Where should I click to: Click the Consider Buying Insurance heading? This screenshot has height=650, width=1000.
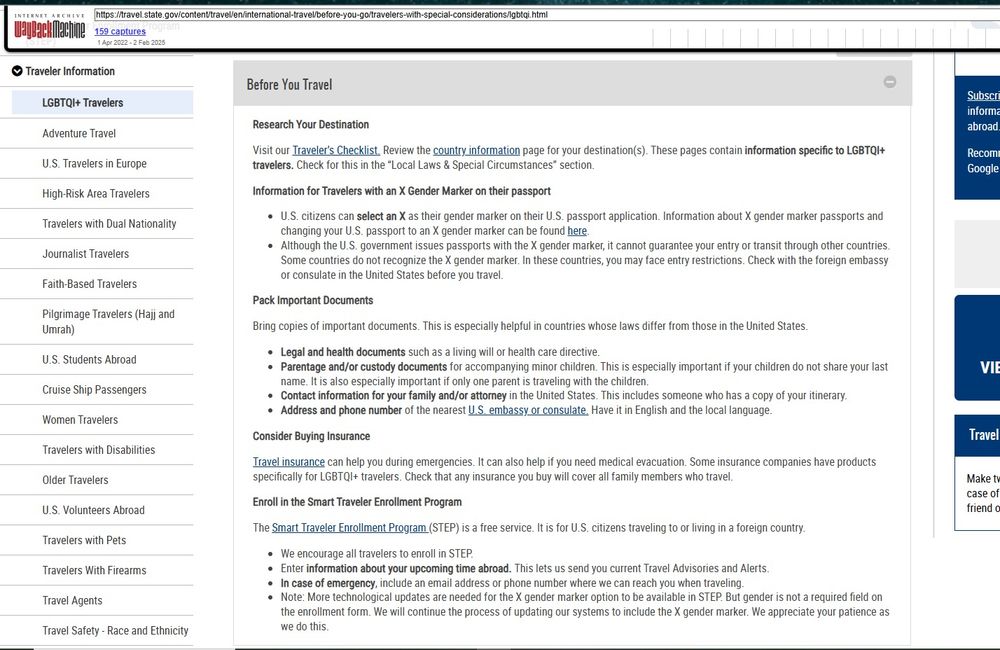coord(311,436)
